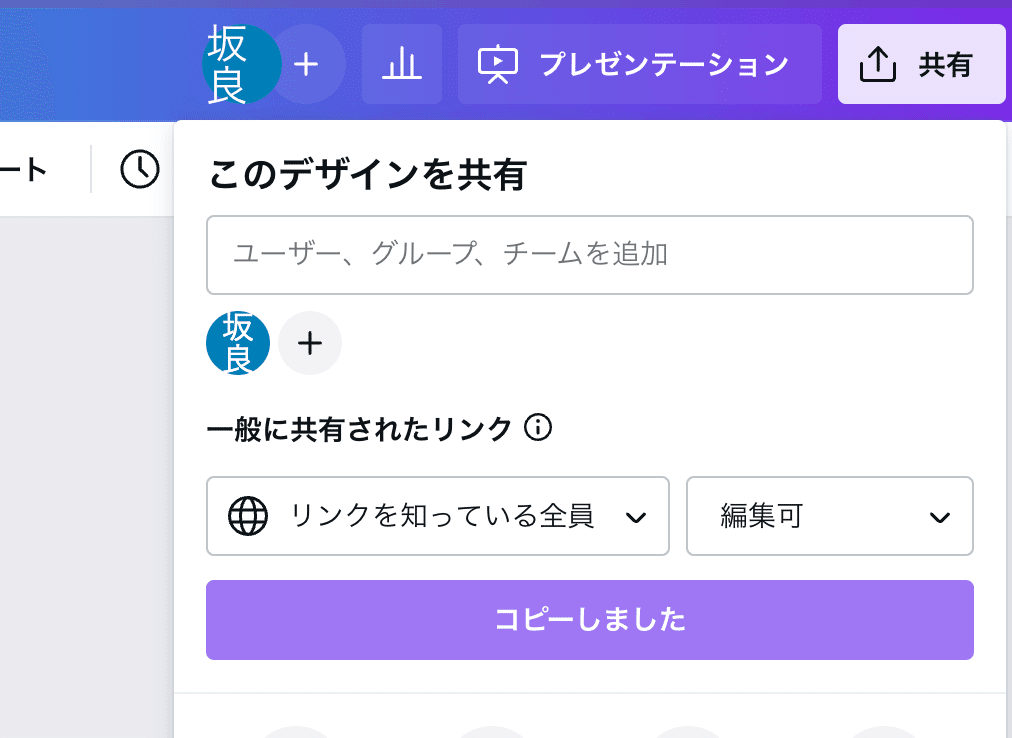The image size is (1012, 738).
Task: Open the insights bar chart icon
Action: tap(401, 64)
